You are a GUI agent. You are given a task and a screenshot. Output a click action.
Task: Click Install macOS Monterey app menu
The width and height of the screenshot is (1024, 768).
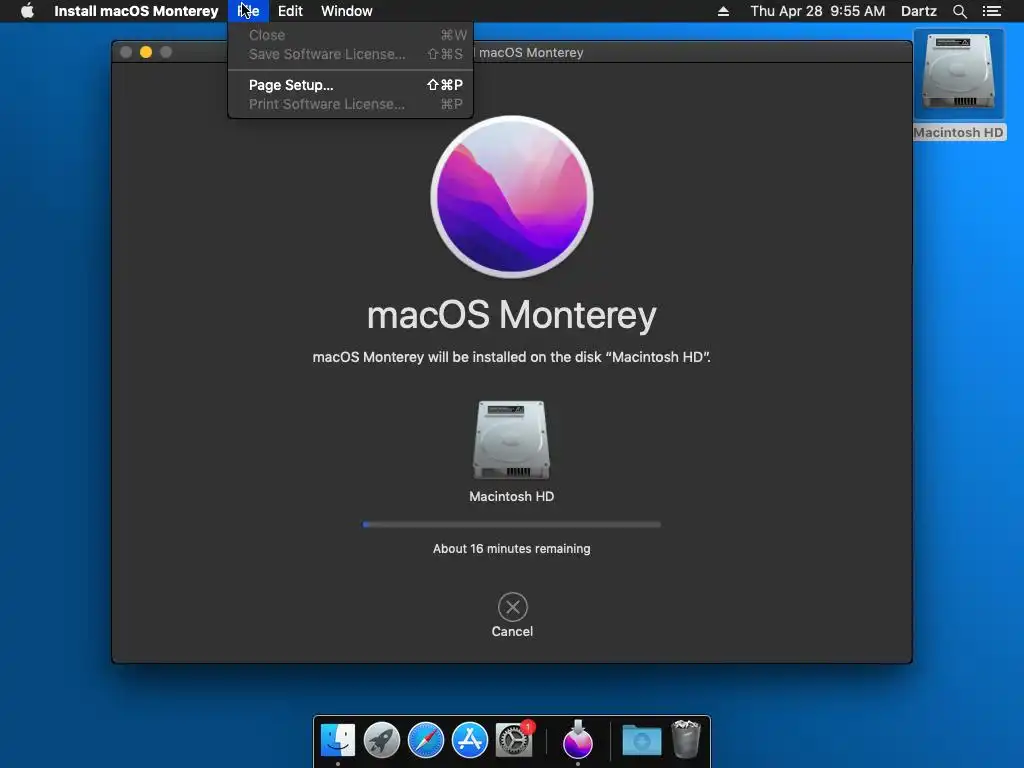(136, 11)
